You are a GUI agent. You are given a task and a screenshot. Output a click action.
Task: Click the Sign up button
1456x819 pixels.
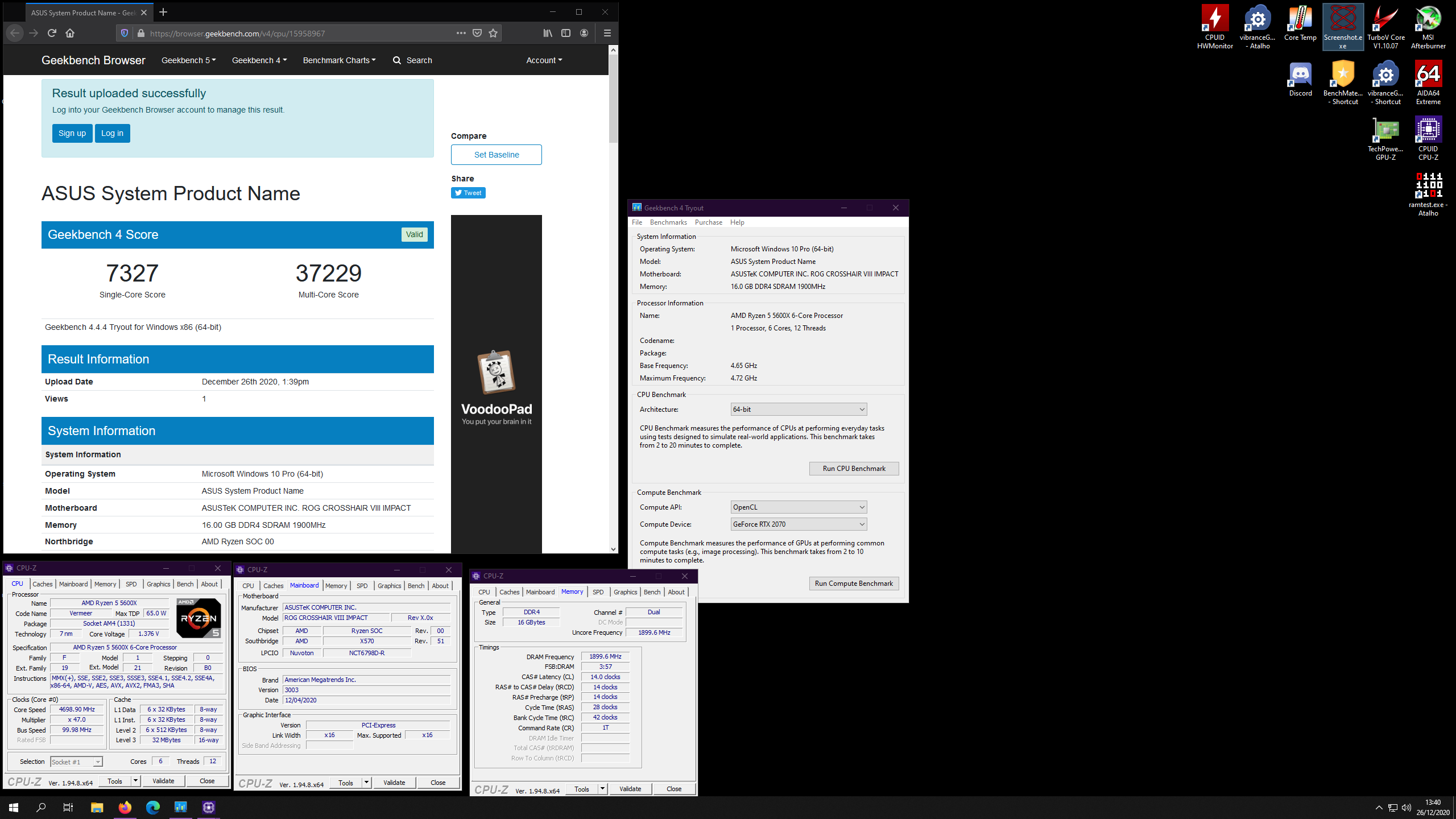pyautogui.click(x=72, y=133)
